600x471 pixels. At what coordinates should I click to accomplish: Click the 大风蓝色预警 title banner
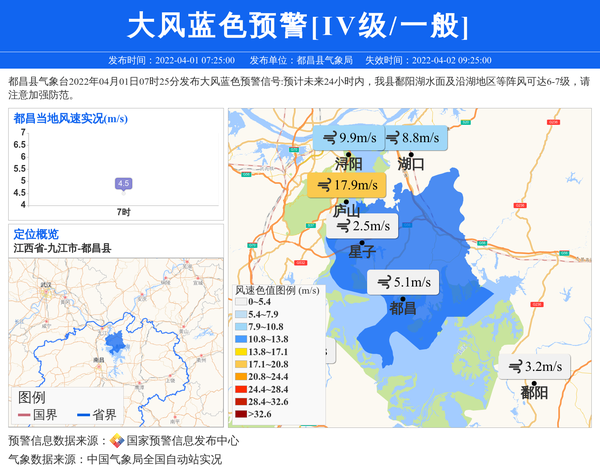299,25
